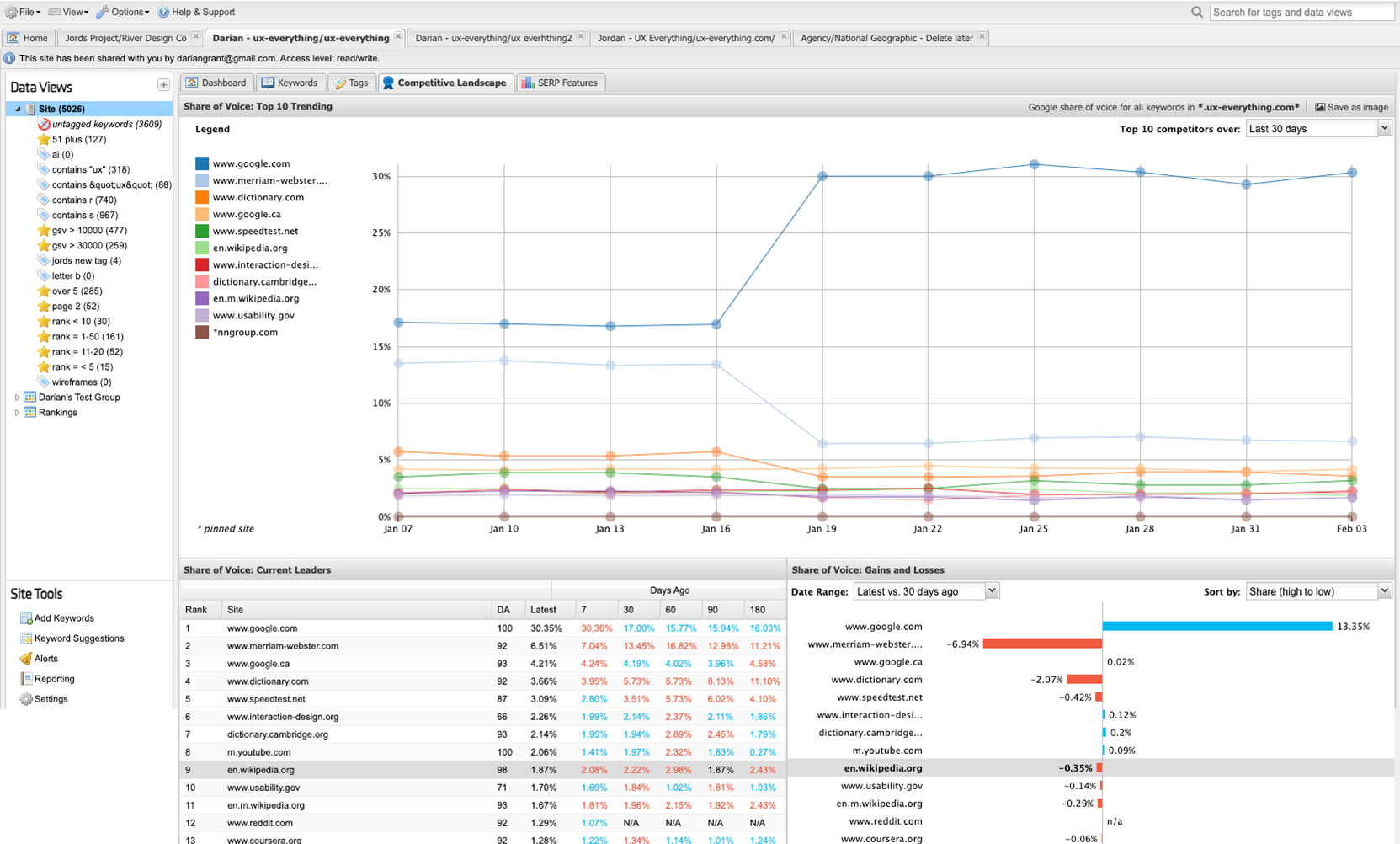Switch to Agency/National Geographic tab
This screenshot has width=1400, height=844.
886,38
